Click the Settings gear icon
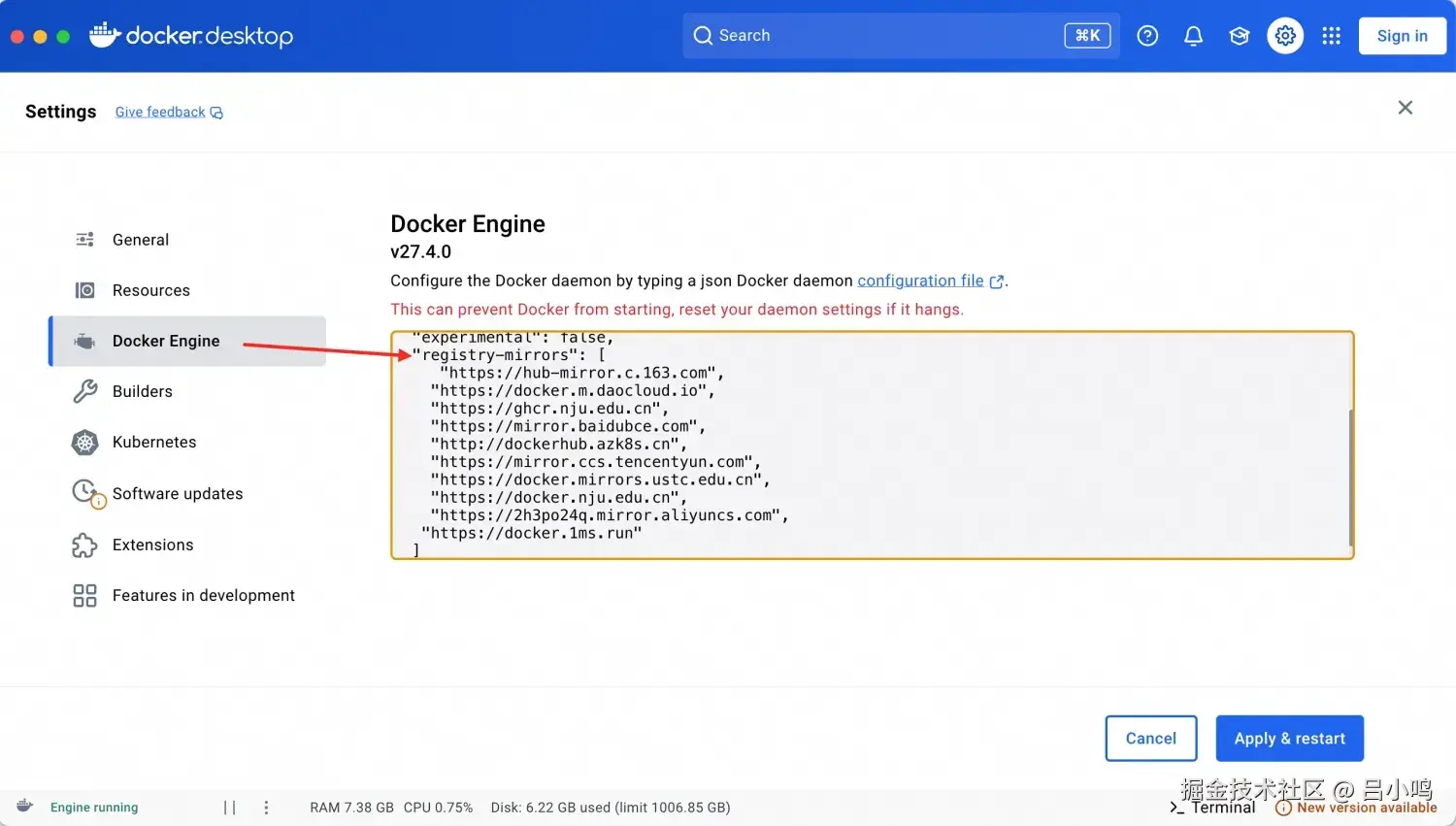 [x=1285, y=36]
